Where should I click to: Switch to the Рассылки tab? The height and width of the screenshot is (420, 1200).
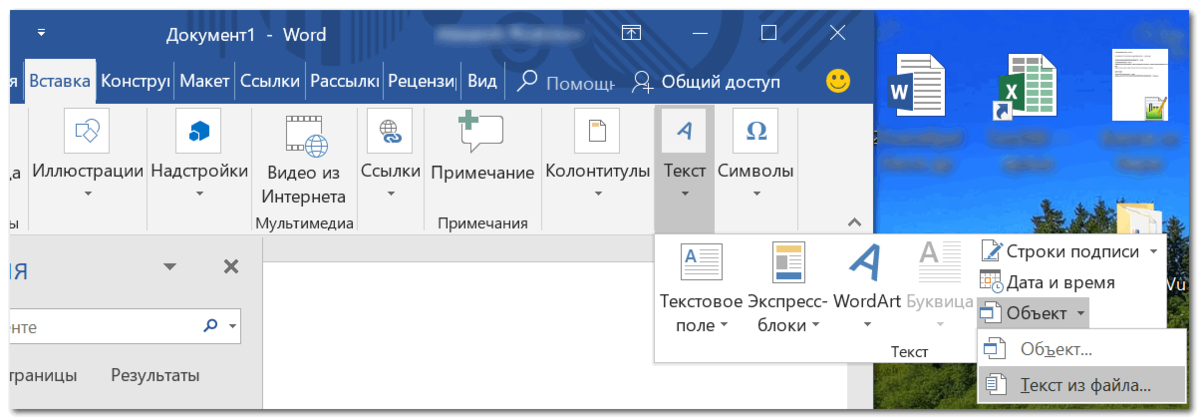(x=344, y=82)
